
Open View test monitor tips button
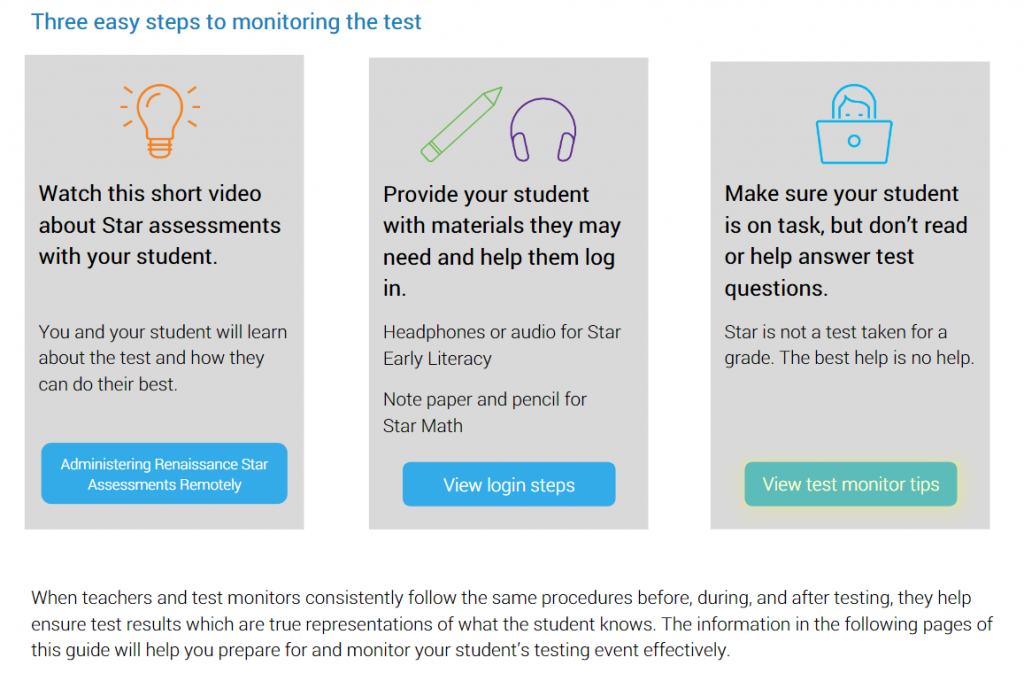[850, 484]
